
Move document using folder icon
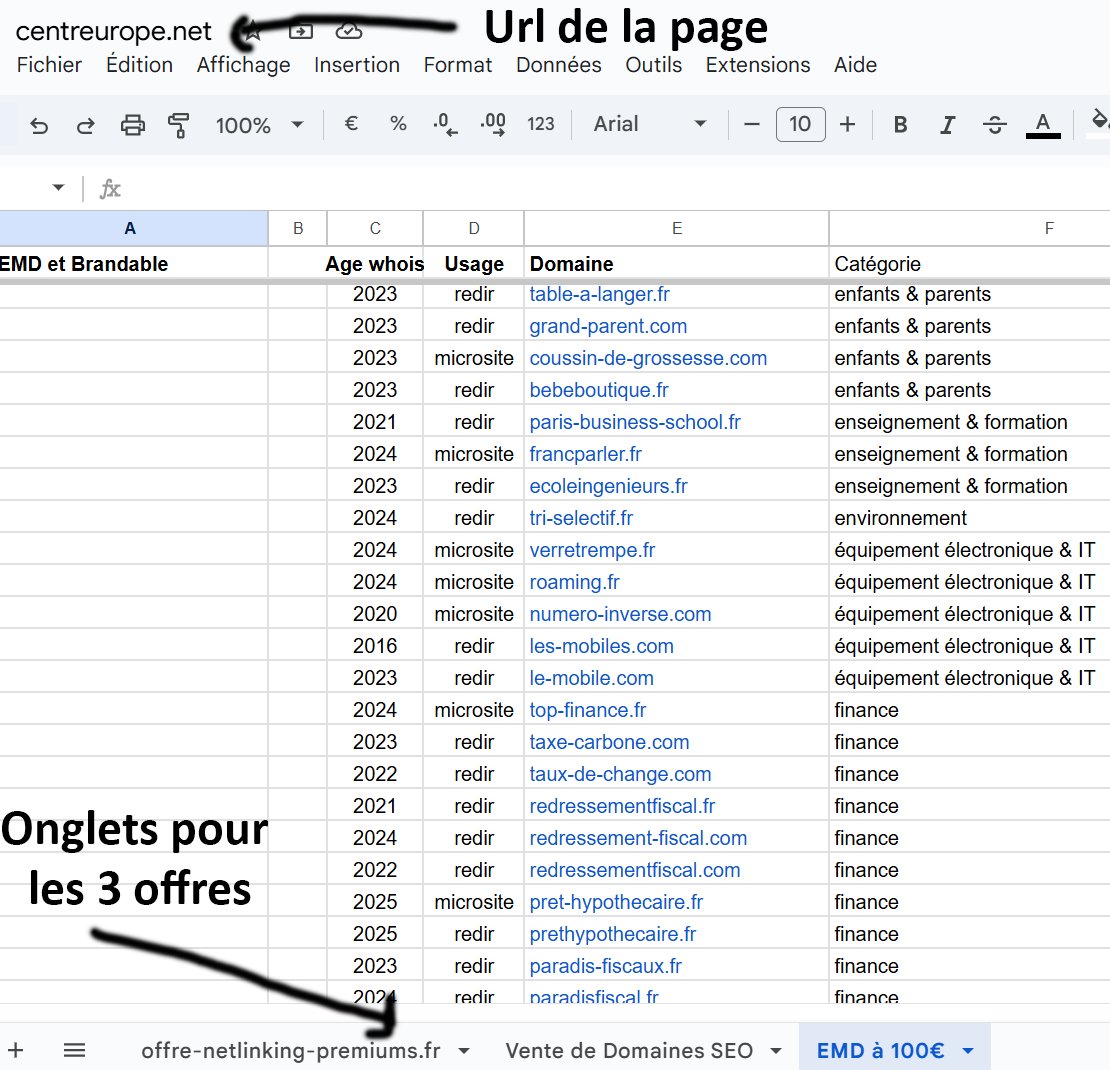pyautogui.click(x=301, y=31)
